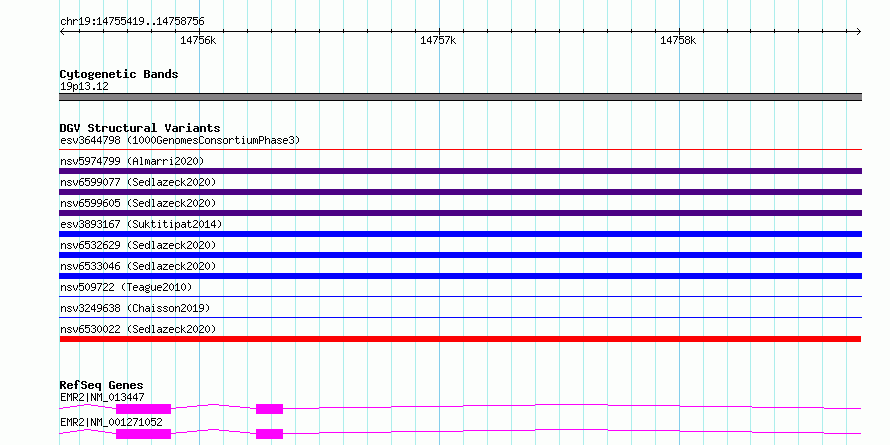
Task: Open variant nsv6530022 (Sedlazeck2020) label
Action: coord(138,329)
